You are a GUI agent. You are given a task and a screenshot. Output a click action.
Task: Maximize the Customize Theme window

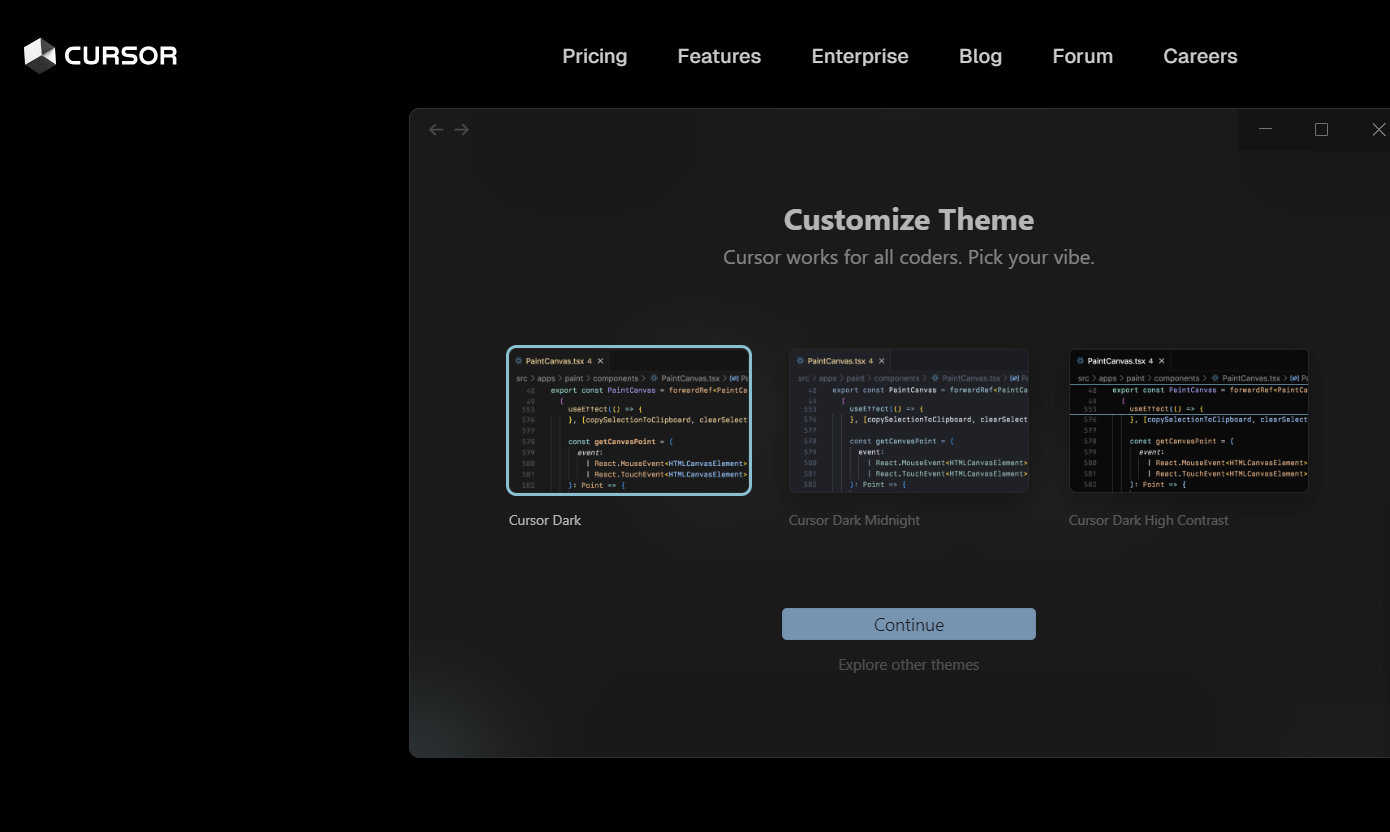pyautogui.click(x=1321, y=129)
